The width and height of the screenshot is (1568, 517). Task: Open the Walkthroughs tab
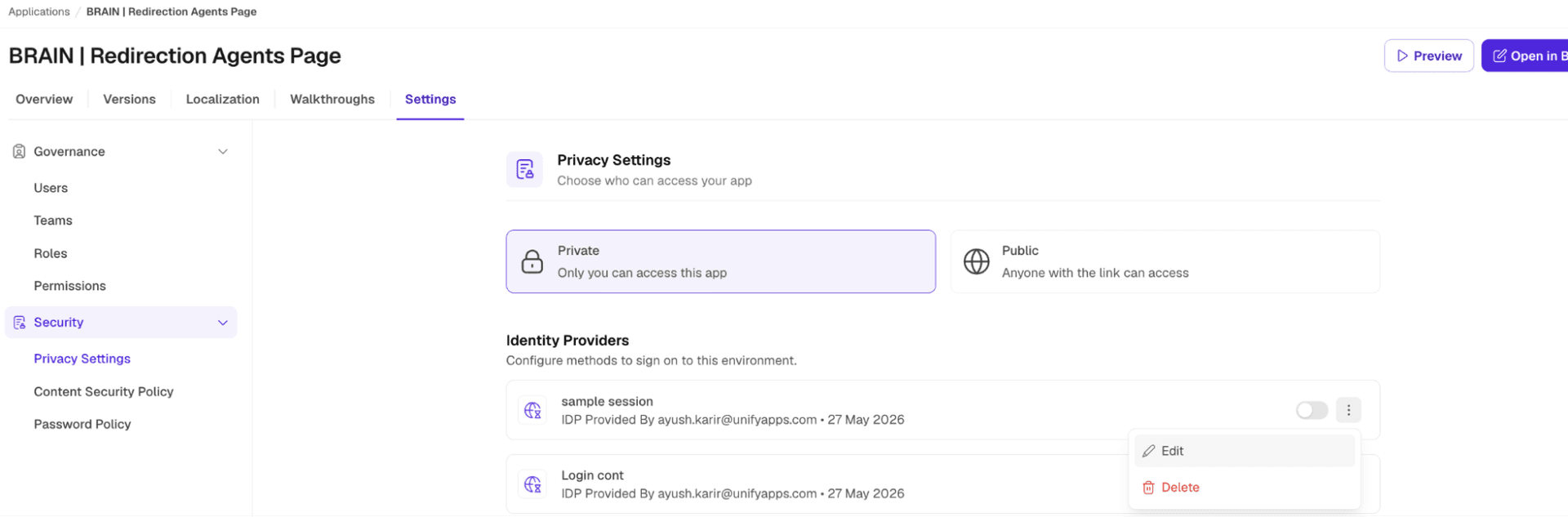tap(332, 99)
